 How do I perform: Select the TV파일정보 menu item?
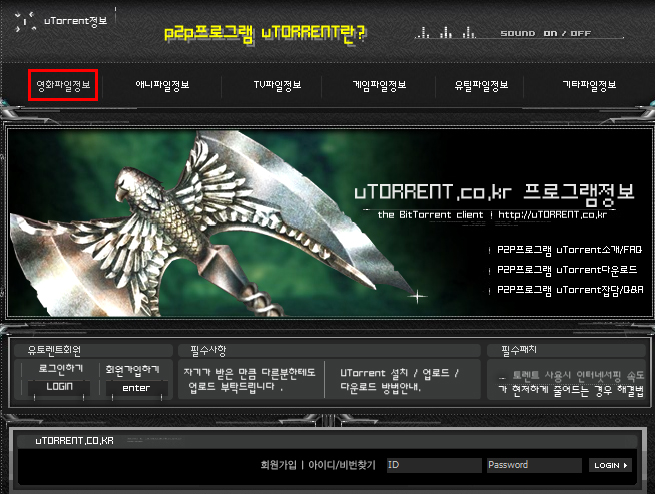click(x=277, y=85)
